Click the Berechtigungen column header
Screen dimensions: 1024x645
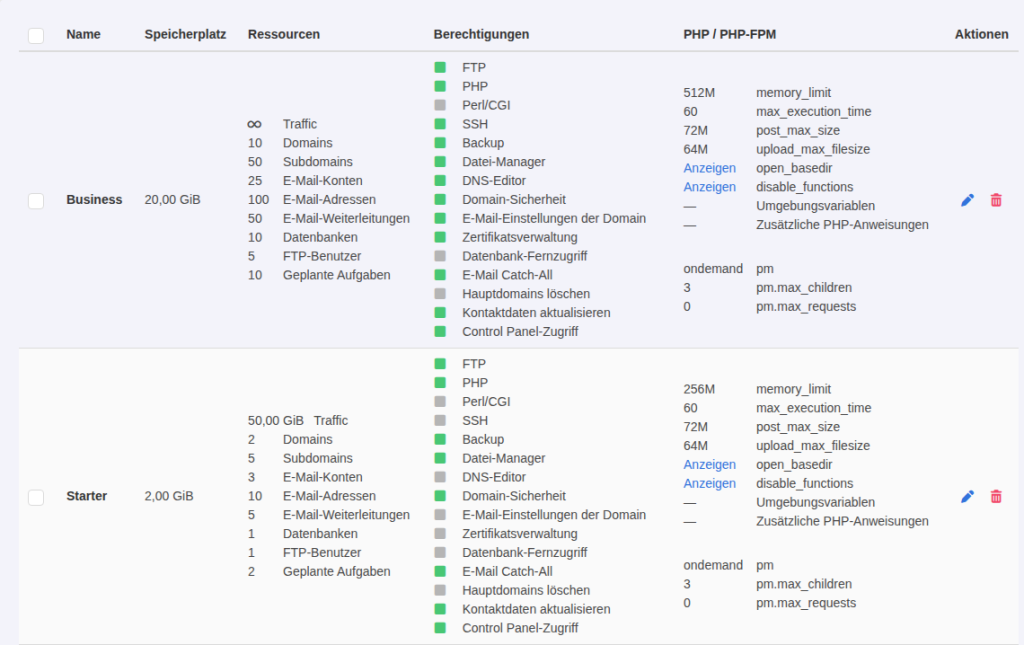point(481,34)
